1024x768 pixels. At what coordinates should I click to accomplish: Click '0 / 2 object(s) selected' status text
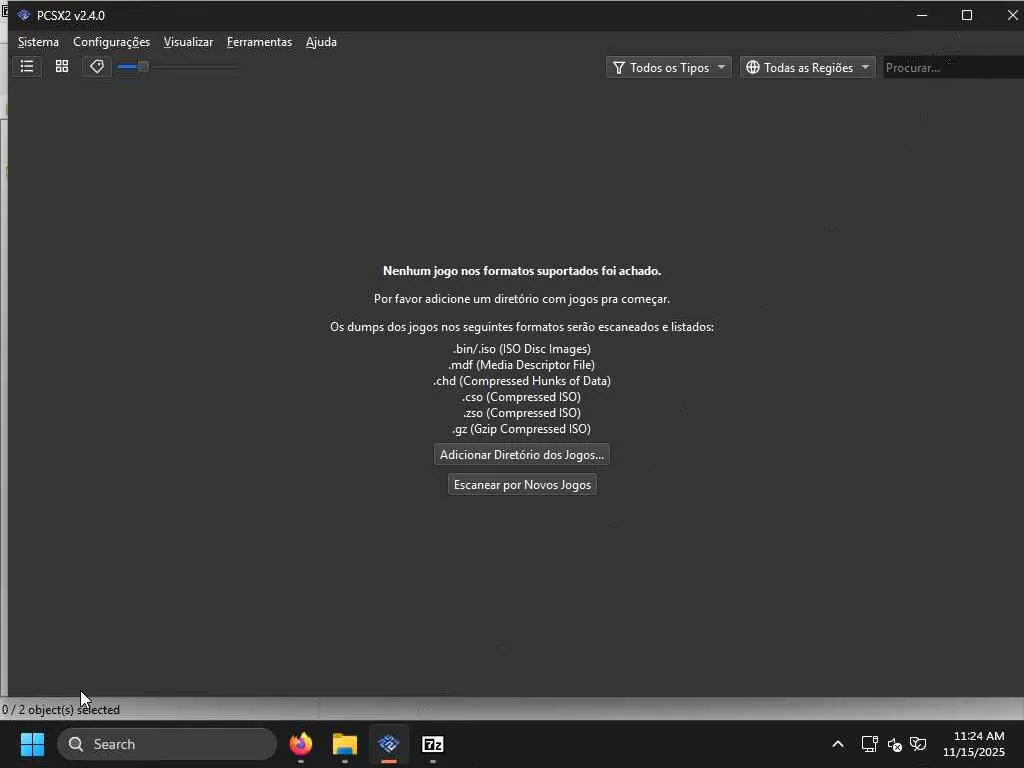tap(61, 710)
